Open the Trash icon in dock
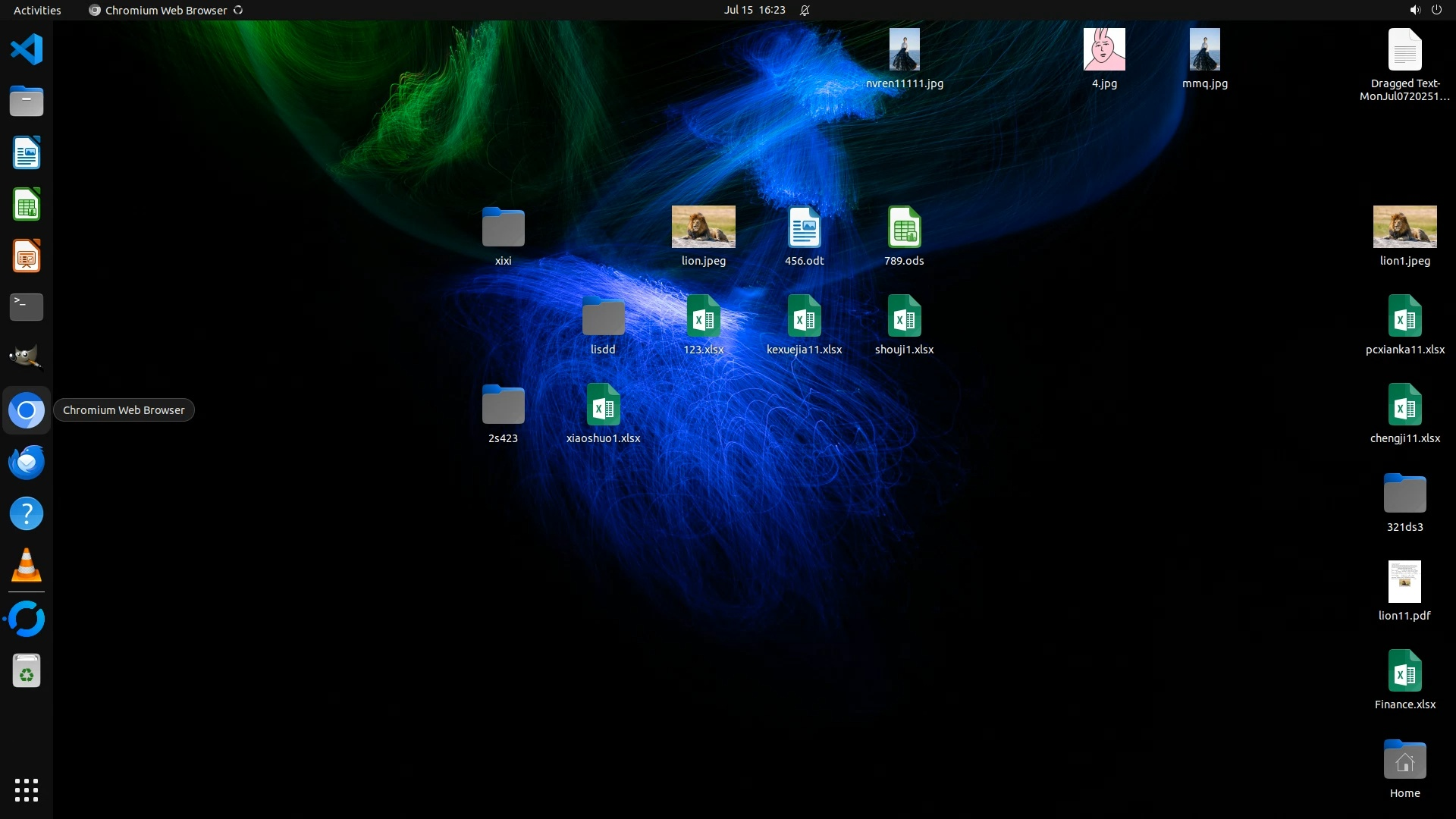The image size is (1456, 819). pyautogui.click(x=27, y=672)
